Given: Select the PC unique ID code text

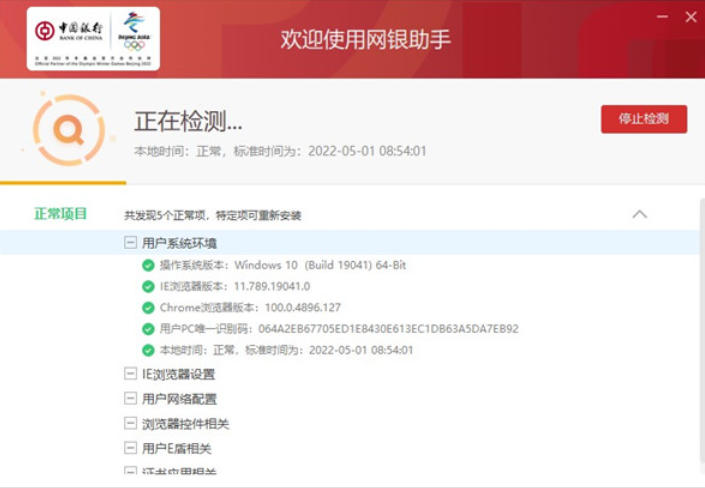Looking at the screenshot, I should (388, 329).
